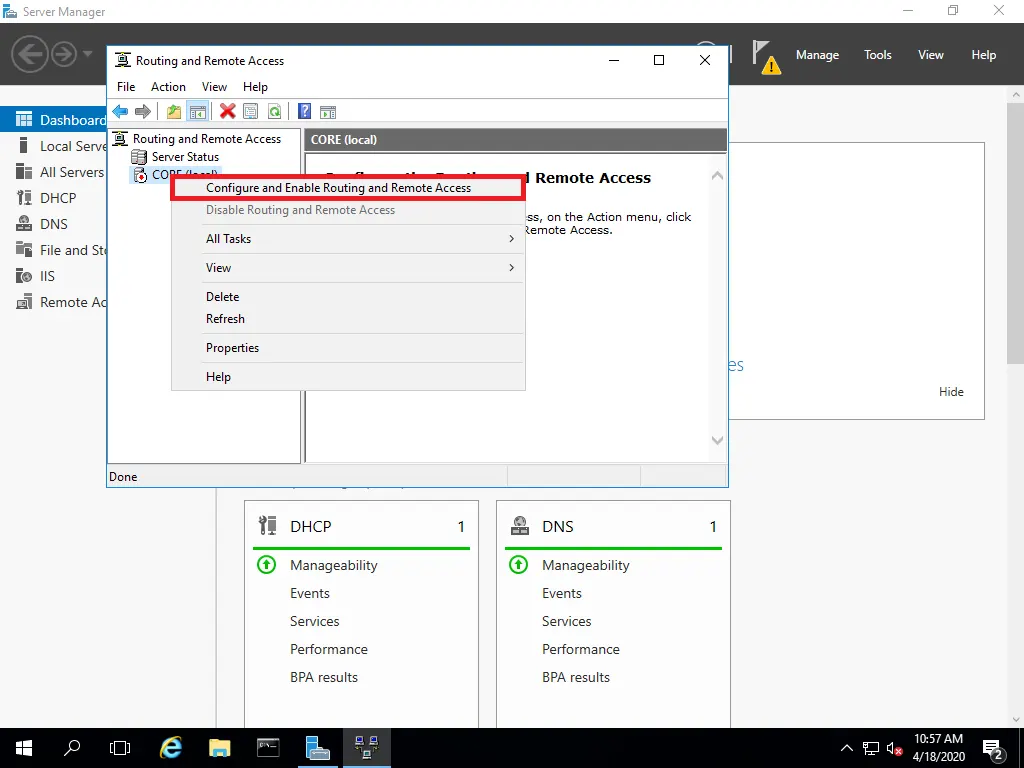
Task: Show hidden tray icons chevron
Action: [846, 748]
